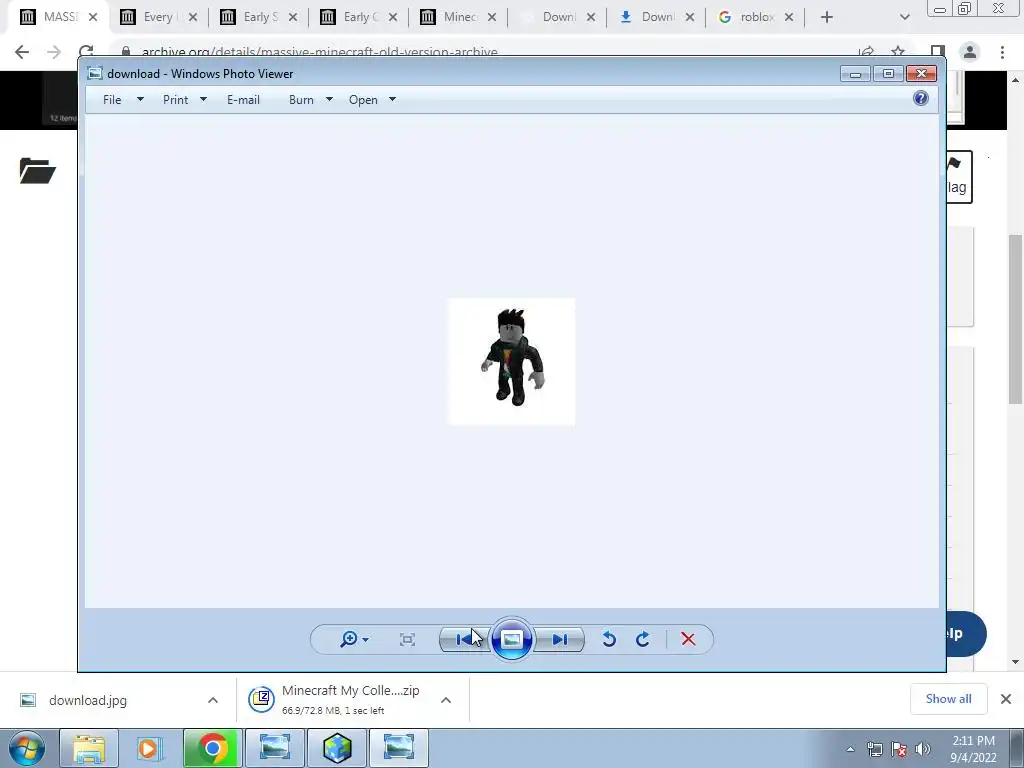The width and height of the screenshot is (1024, 768).
Task: Go to the next photo
Action: click(x=559, y=639)
